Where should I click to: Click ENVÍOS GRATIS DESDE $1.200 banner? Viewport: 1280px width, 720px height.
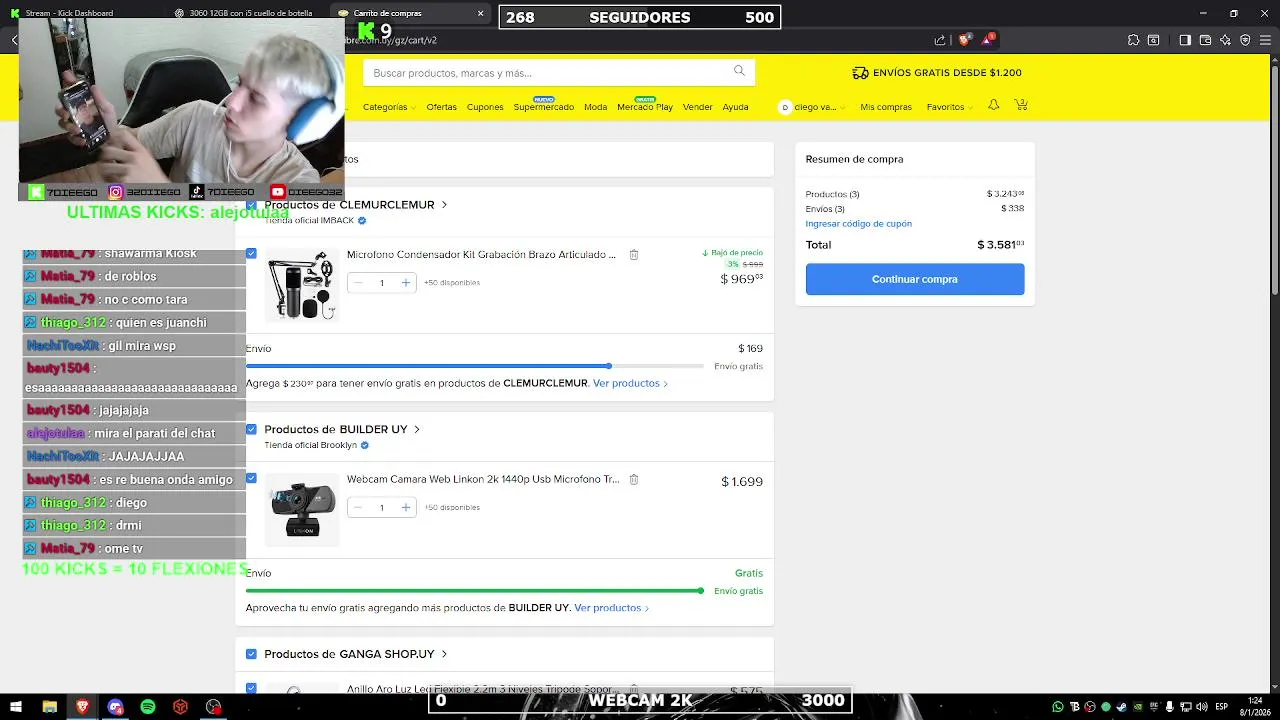(937, 73)
